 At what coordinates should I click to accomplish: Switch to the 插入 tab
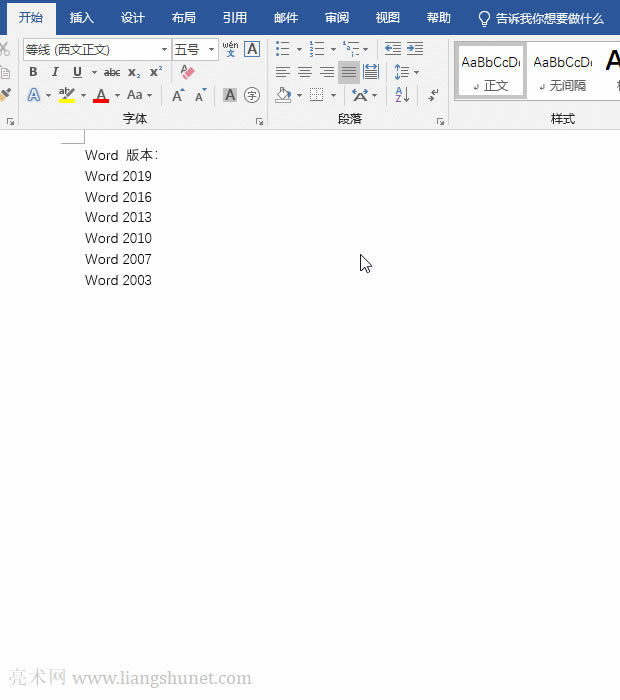pos(82,18)
